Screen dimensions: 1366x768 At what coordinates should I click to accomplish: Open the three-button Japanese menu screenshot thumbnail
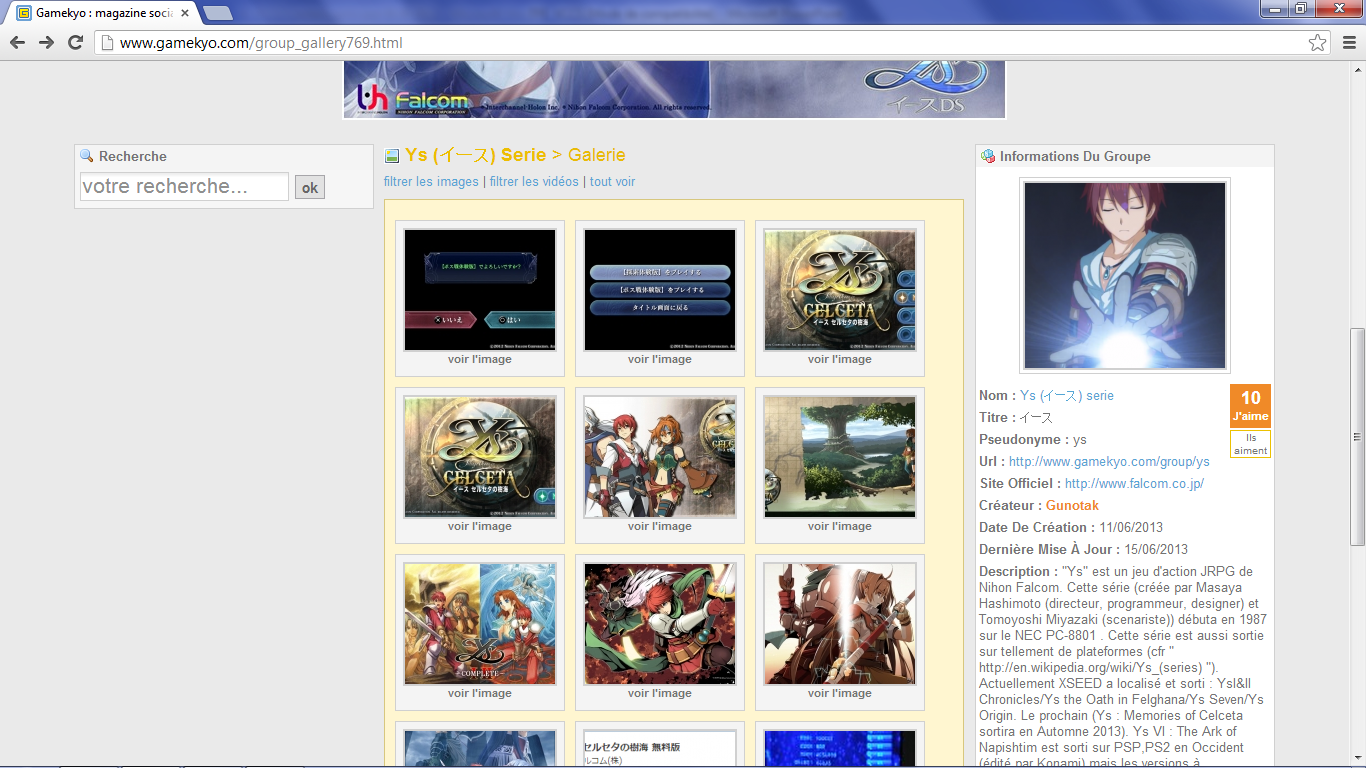[x=660, y=290]
